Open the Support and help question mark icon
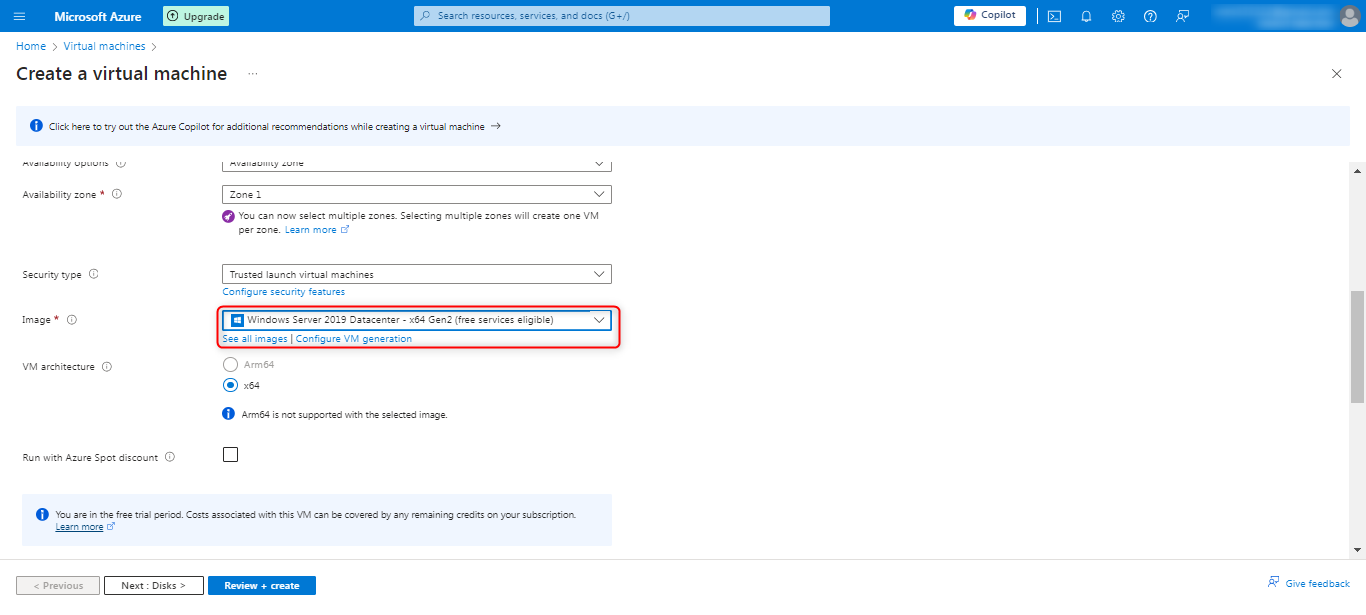The height and width of the screenshot is (615, 1366). point(1150,16)
